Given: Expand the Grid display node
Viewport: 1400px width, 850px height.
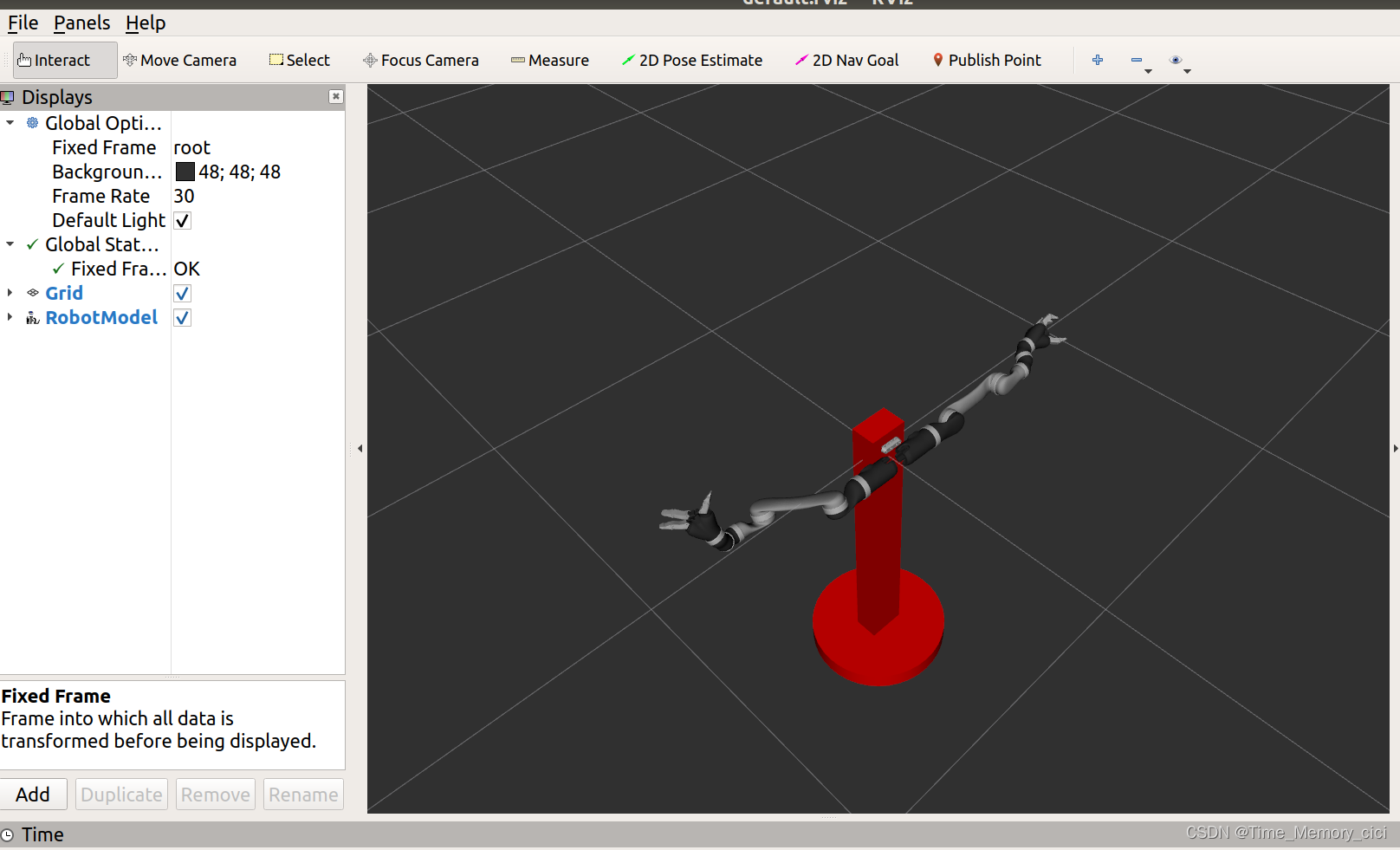Looking at the screenshot, I should point(10,293).
